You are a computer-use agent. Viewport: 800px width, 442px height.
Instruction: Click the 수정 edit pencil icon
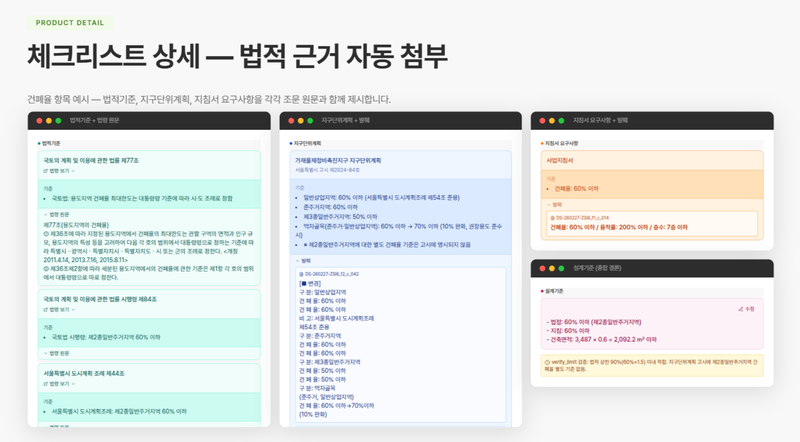pos(744,310)
